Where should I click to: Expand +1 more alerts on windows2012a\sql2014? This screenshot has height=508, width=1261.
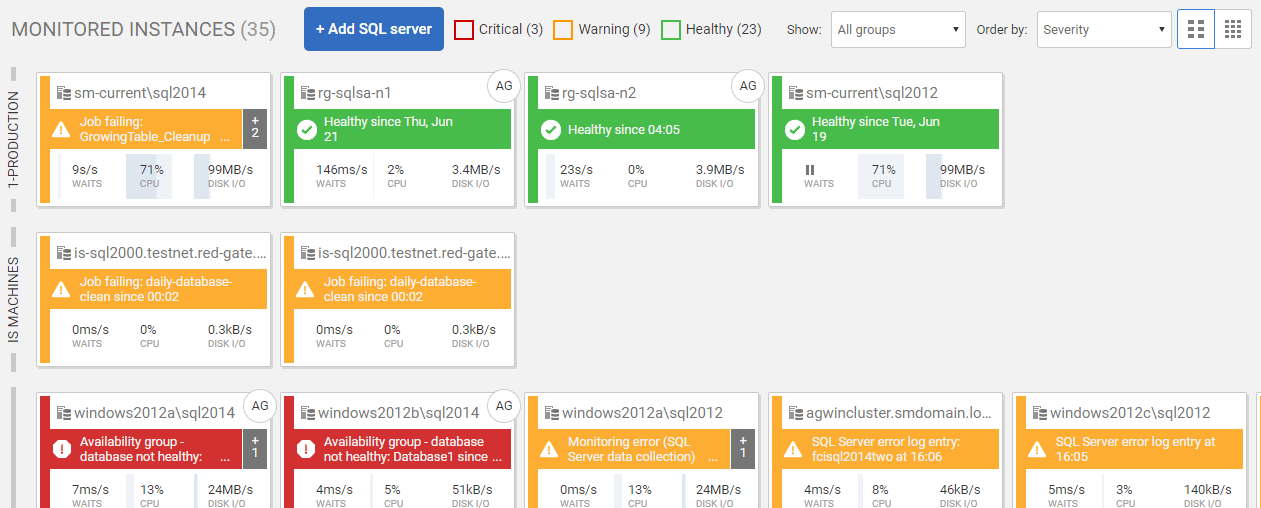coord(254,448)
